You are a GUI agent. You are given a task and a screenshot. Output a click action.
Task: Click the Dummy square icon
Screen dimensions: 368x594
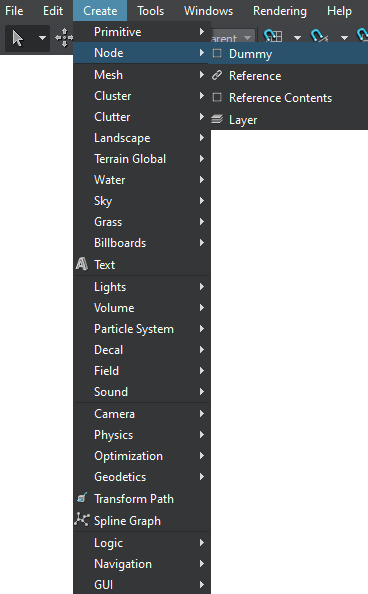point(217,53)
